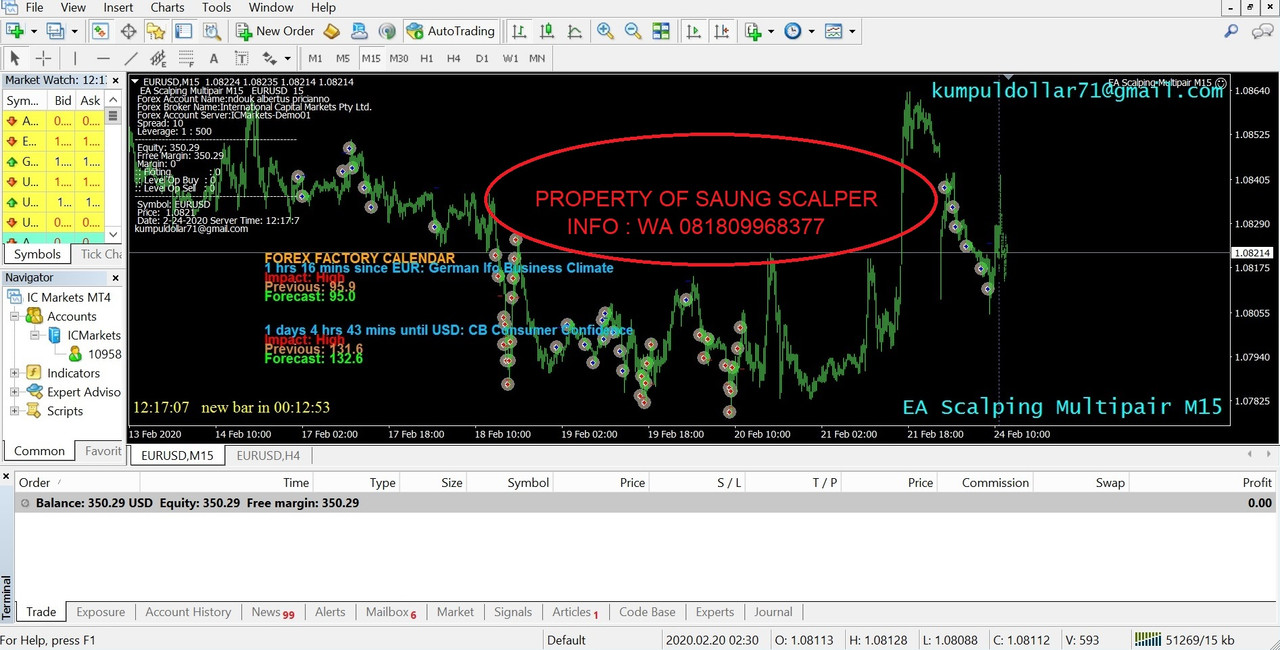
Task: Select the Fibonacci retracement tool
Action: tap(186, 58)
